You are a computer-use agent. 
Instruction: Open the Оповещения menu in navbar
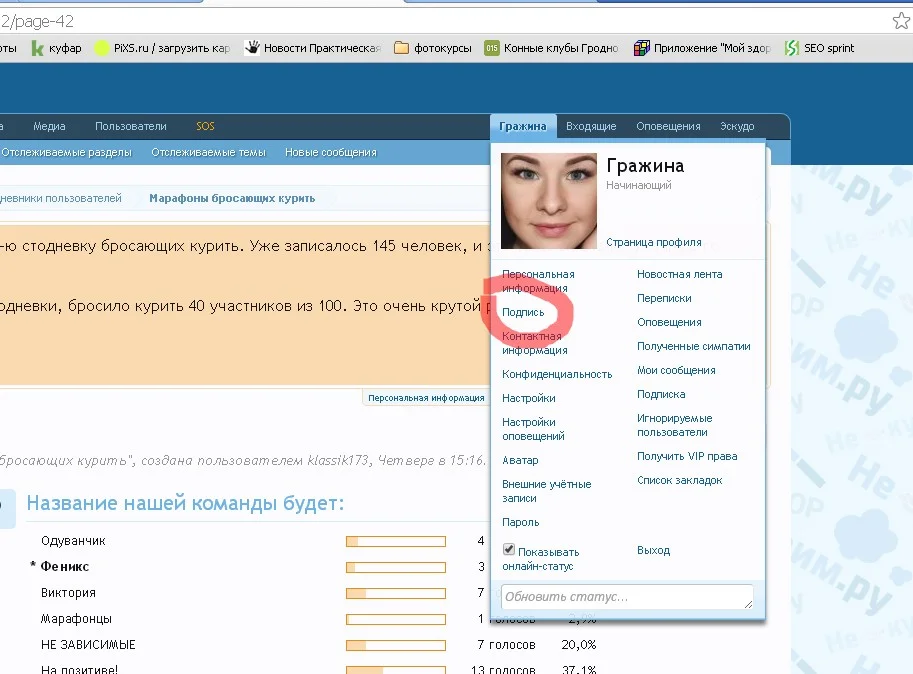click(668, 126)
